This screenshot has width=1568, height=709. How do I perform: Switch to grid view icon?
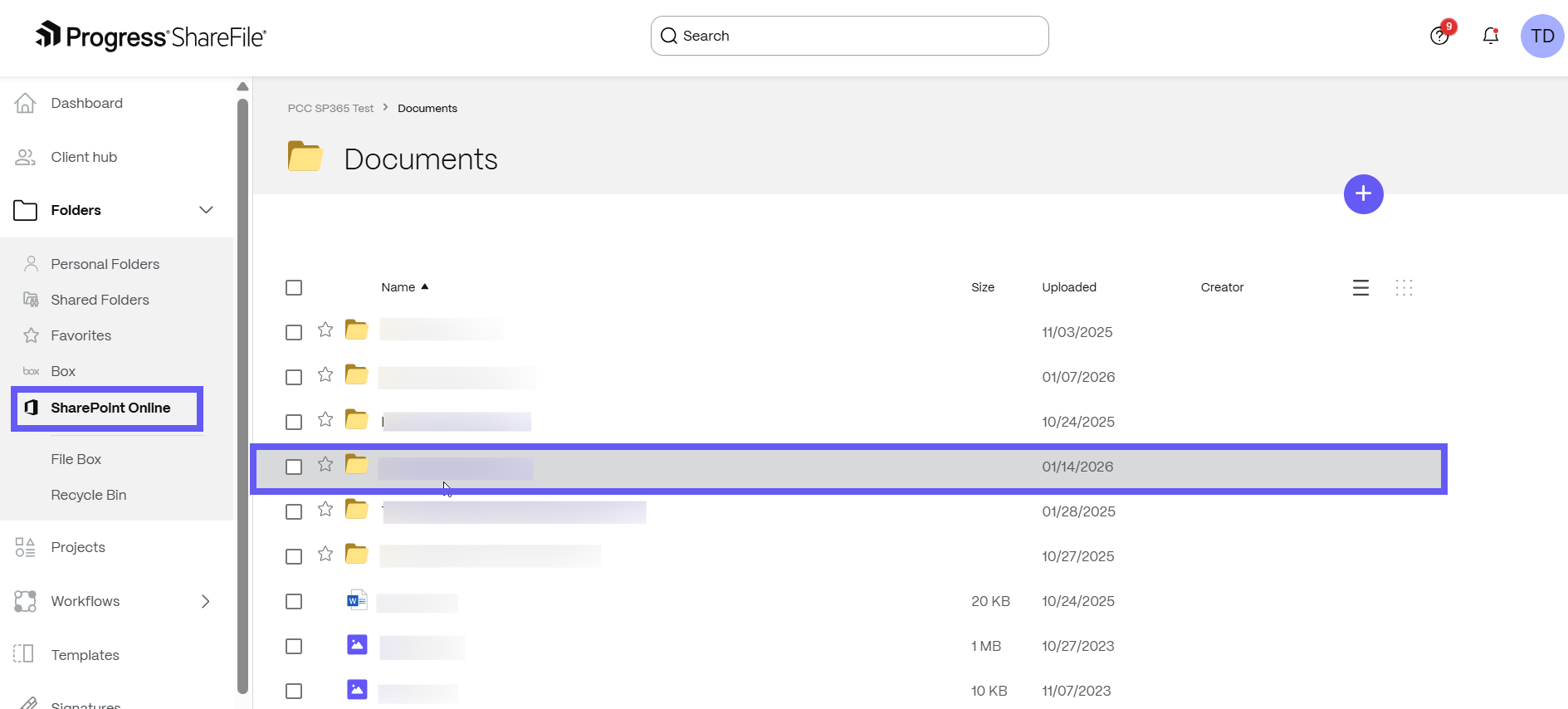click(1404, 288)
